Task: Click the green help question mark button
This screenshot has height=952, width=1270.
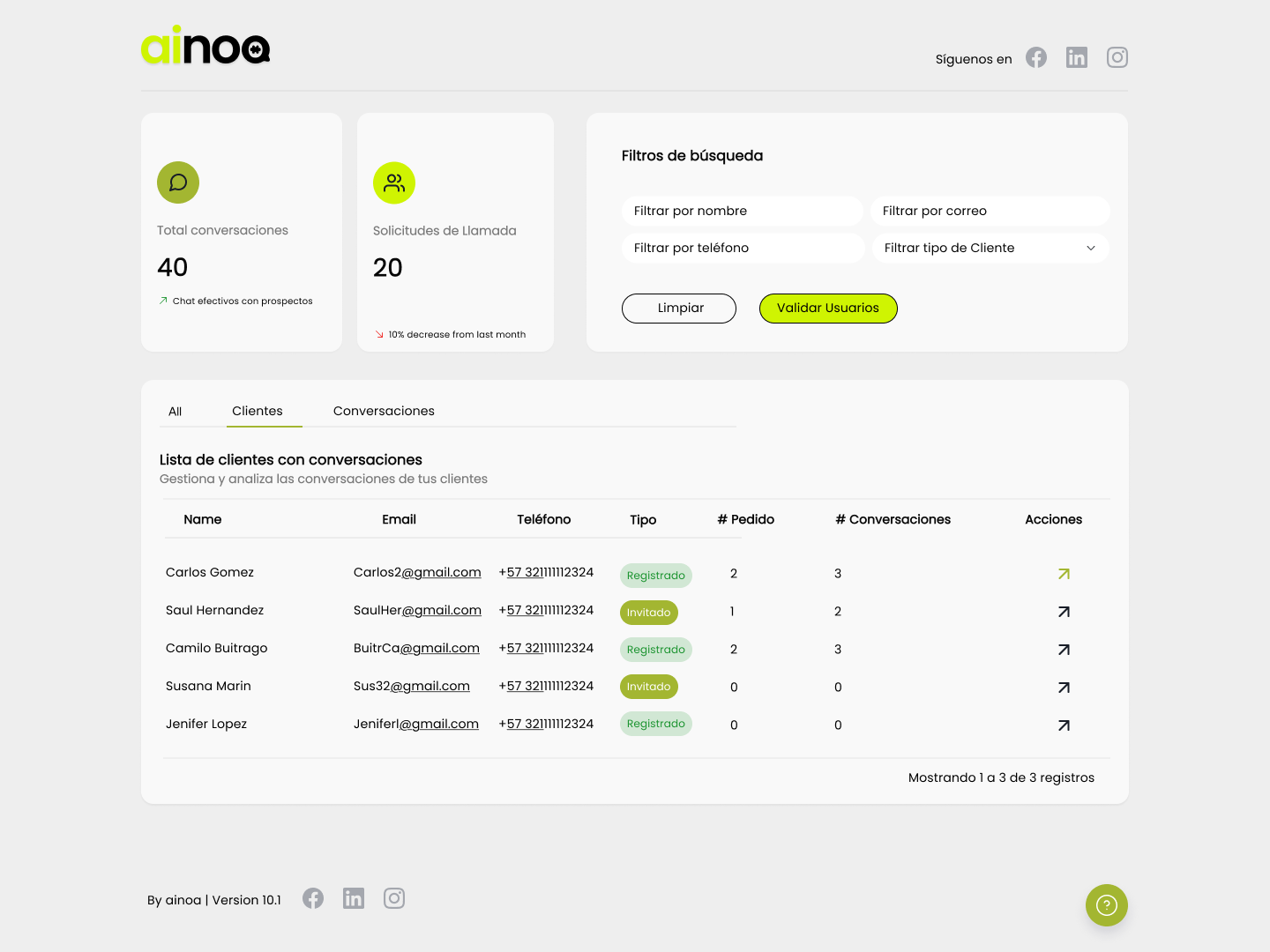Action: pos(1106,905)
